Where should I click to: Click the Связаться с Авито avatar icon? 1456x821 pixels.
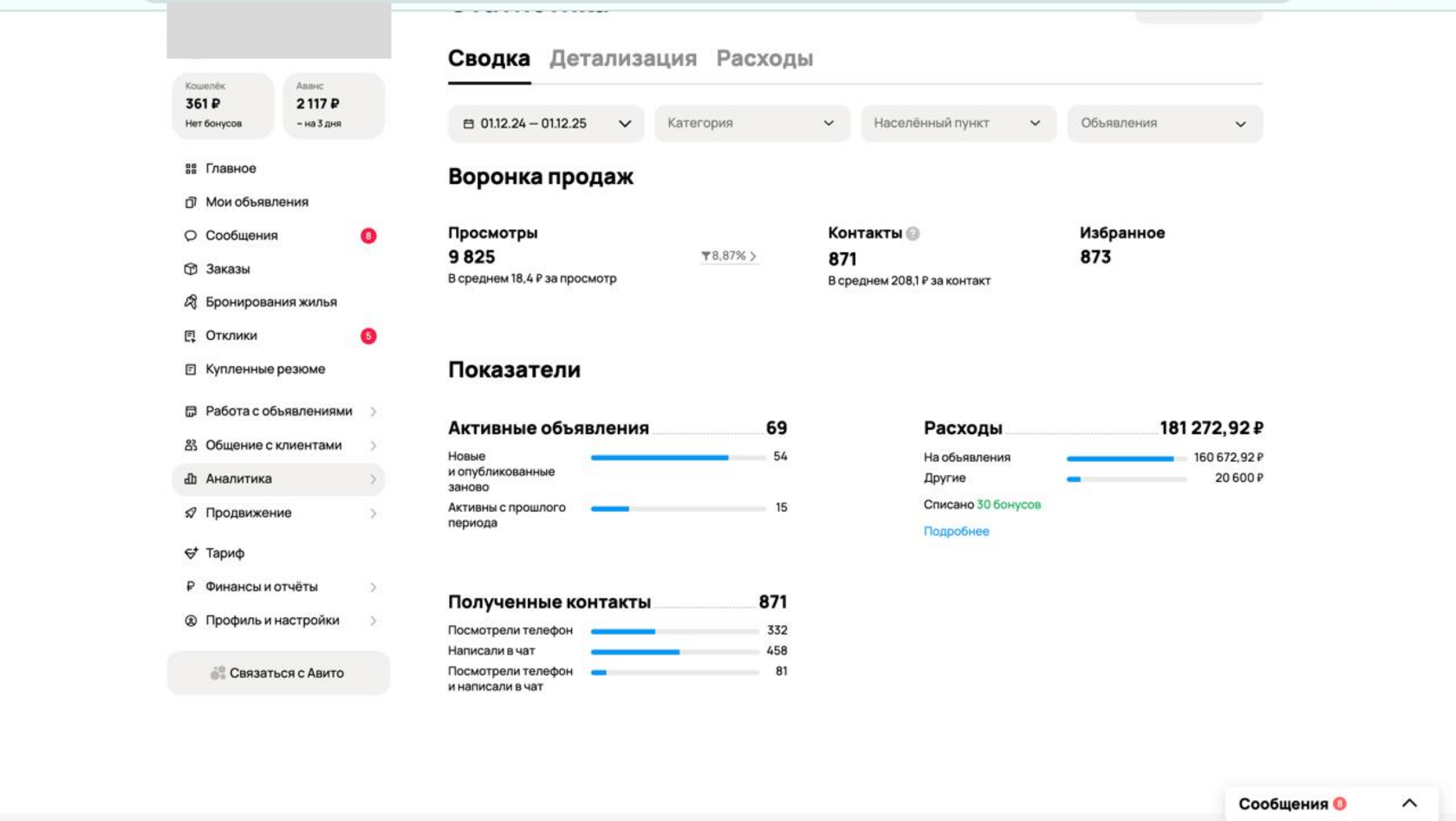218,673
